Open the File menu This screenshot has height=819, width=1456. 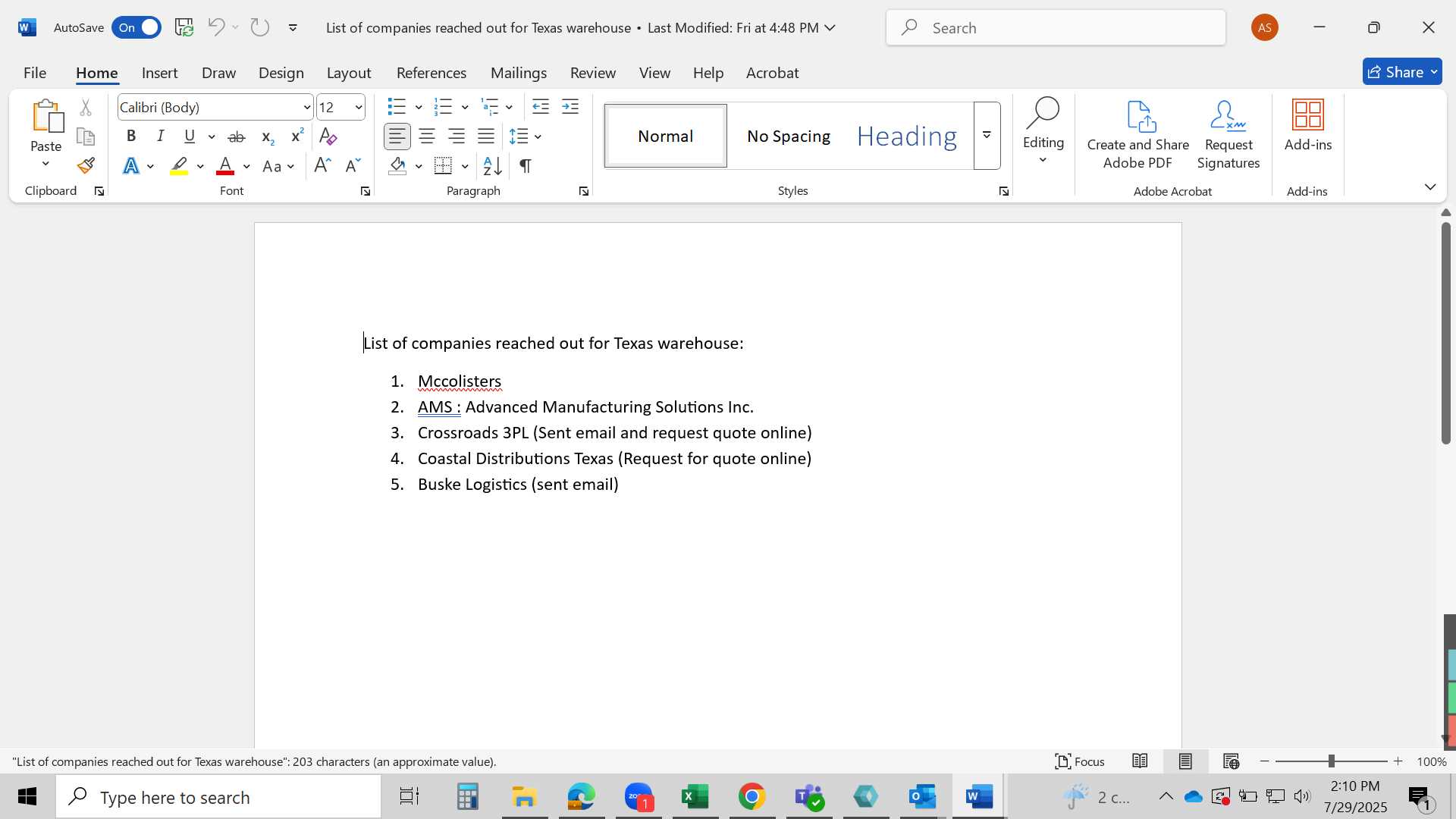pyautogui.click(x=35, y=73)
